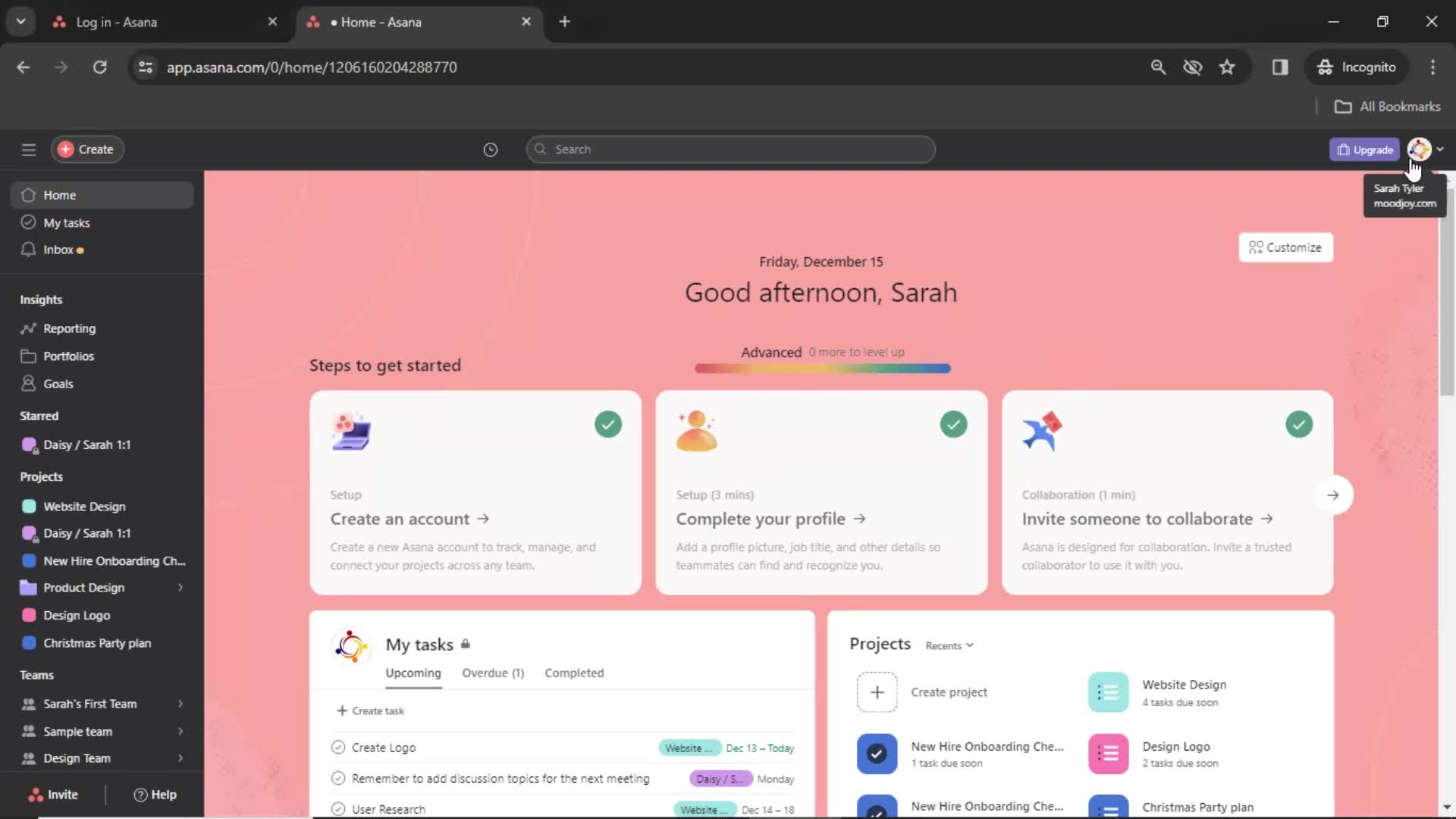Open the Recents dropdown in Projects
The image size is (1456, 819).
949,645
